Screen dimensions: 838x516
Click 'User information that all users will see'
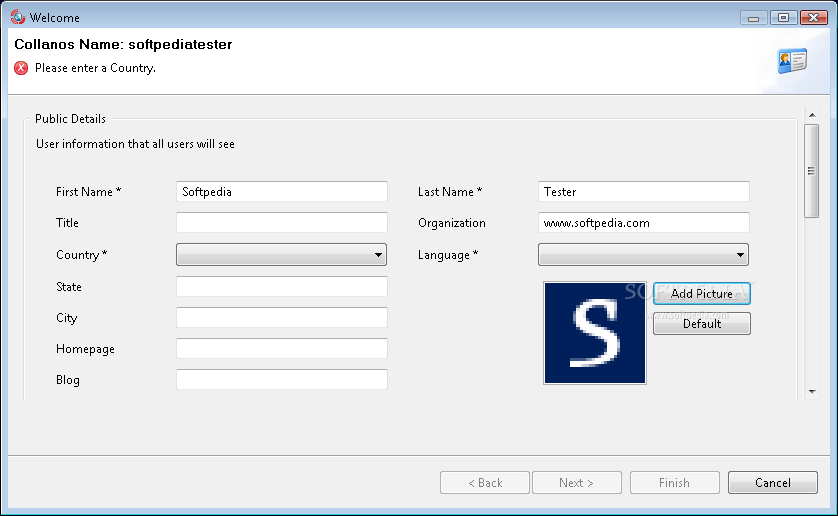135,144
